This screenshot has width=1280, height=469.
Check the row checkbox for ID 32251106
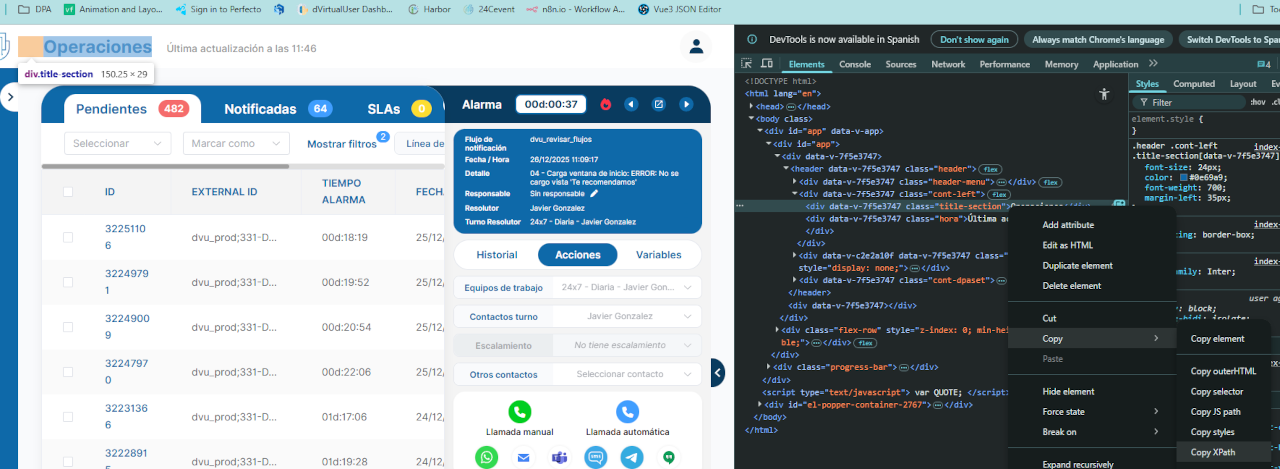[x=68, y=237]
